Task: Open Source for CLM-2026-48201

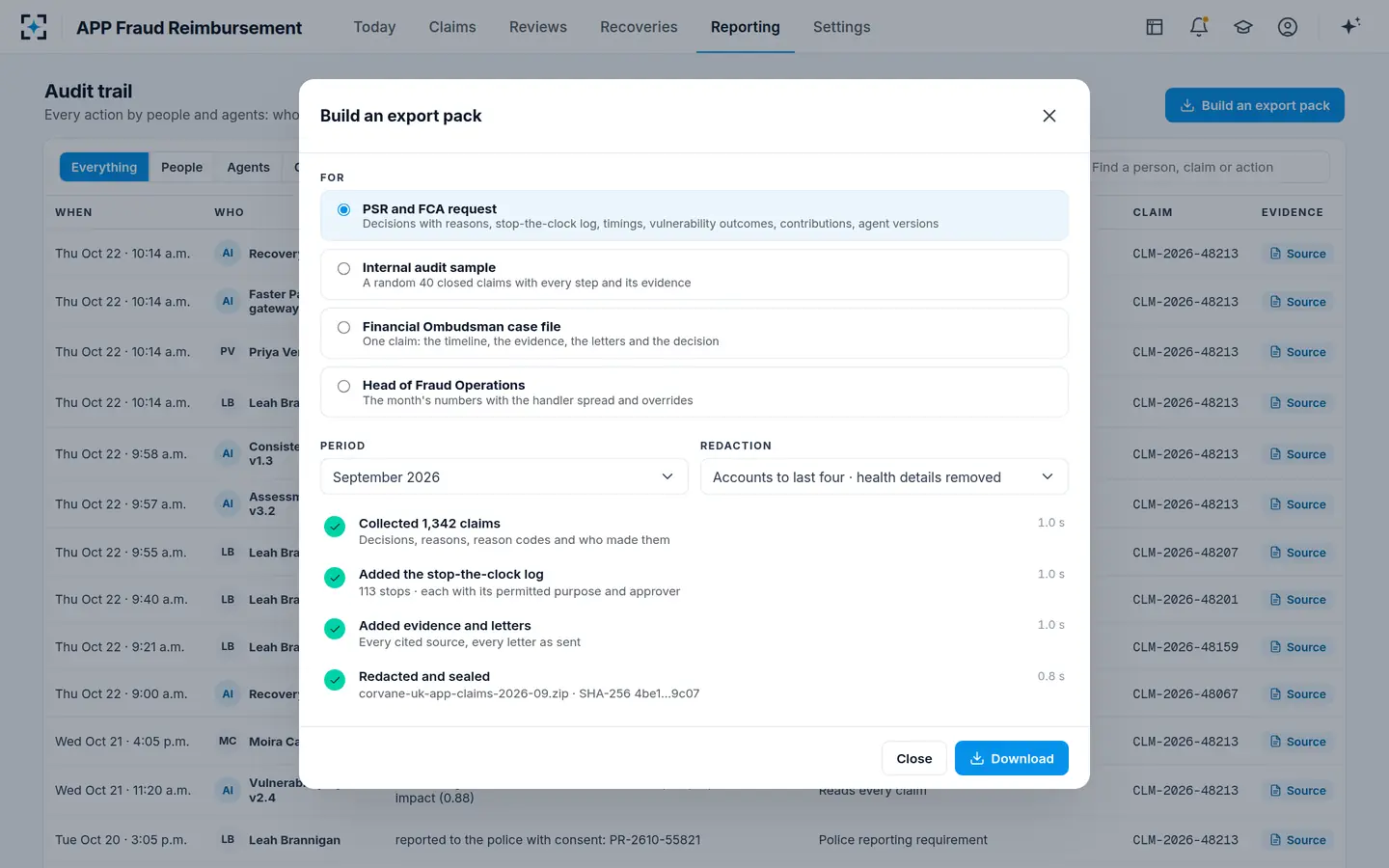Action: pyautogui.click(x=1298, y=600)
